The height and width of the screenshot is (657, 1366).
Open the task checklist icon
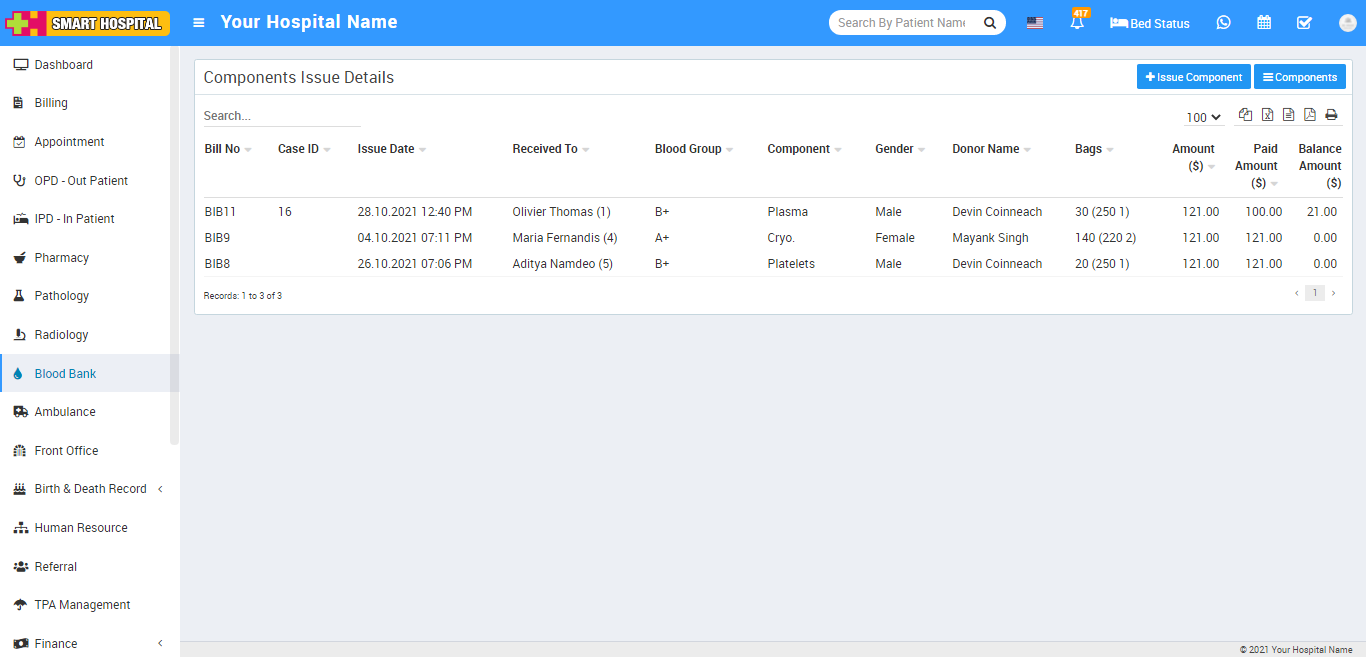[1304, 23]
